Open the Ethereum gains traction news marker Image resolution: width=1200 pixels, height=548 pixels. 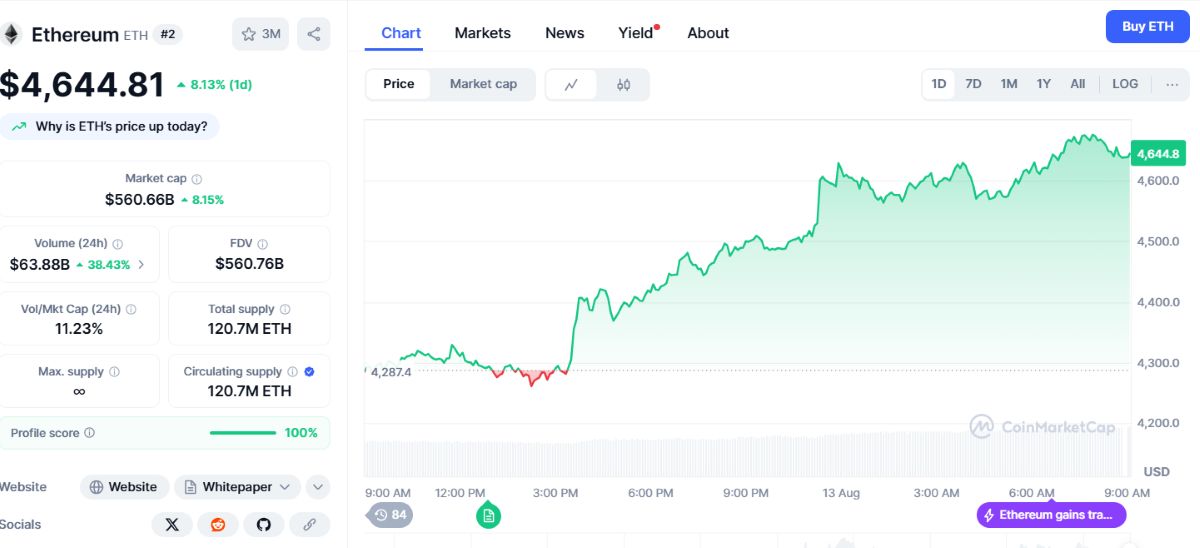[x=1052, y=515]
